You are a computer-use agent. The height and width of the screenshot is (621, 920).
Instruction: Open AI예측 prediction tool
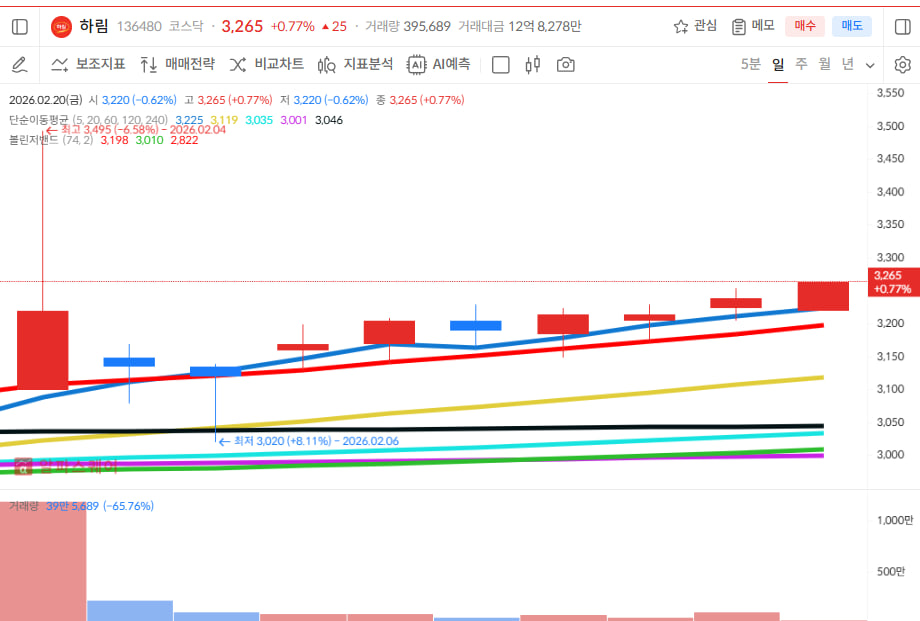coord(438,65)
